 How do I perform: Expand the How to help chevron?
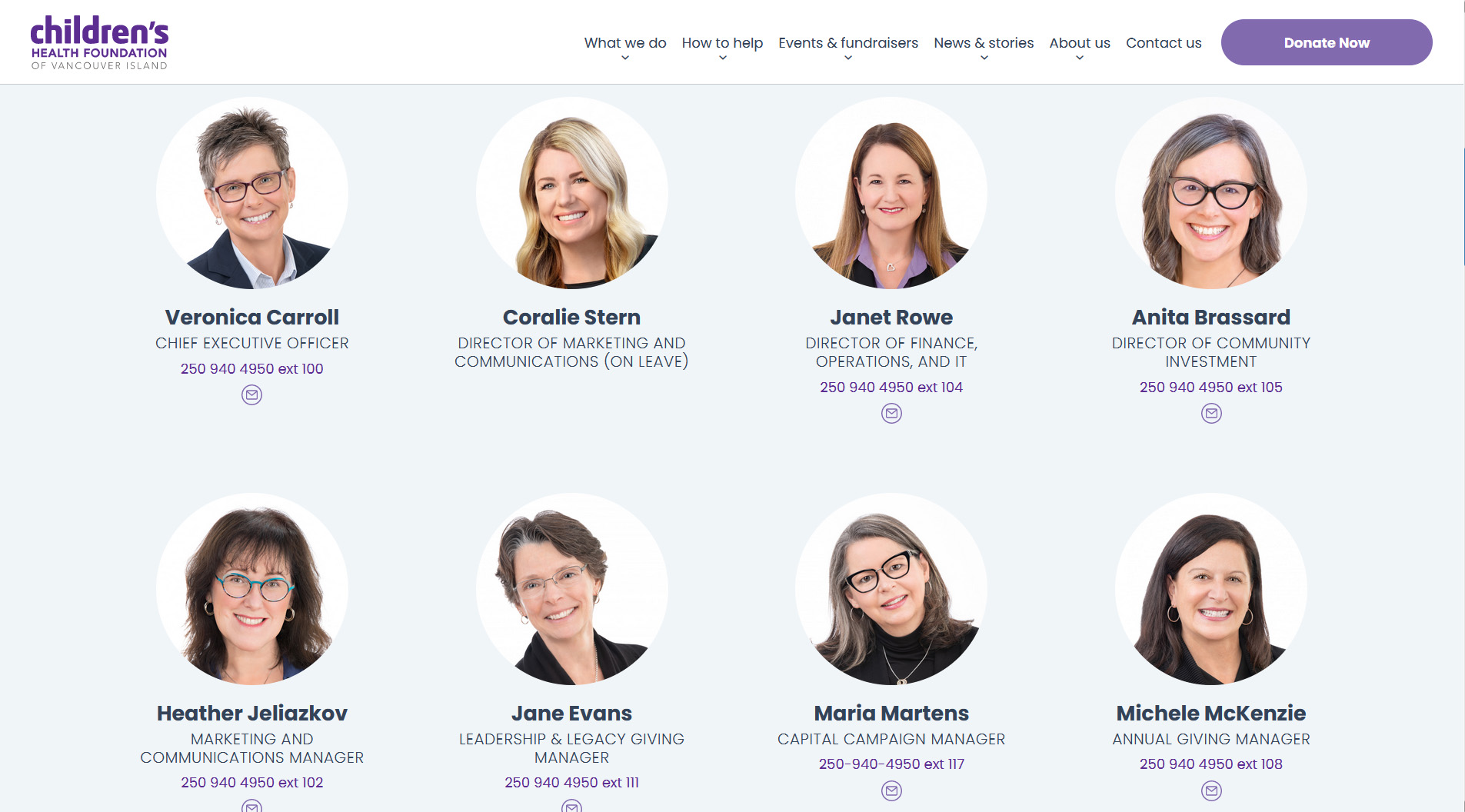point(722,58)
